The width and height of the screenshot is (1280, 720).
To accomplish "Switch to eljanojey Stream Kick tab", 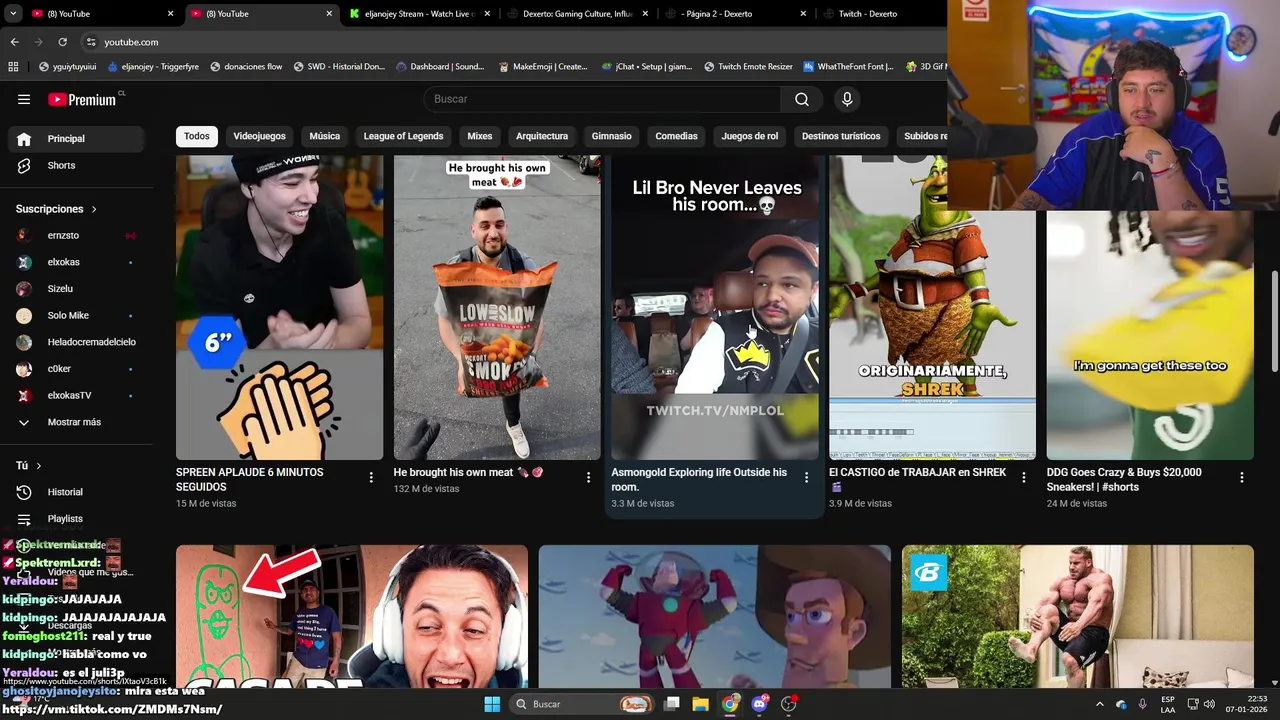I will (x=420, y=14).
